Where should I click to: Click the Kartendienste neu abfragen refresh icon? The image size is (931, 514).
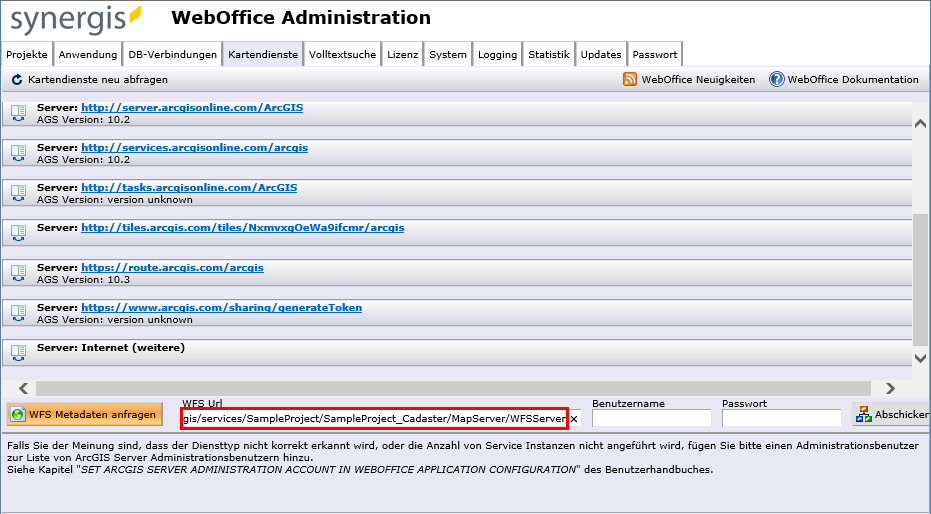17,80
